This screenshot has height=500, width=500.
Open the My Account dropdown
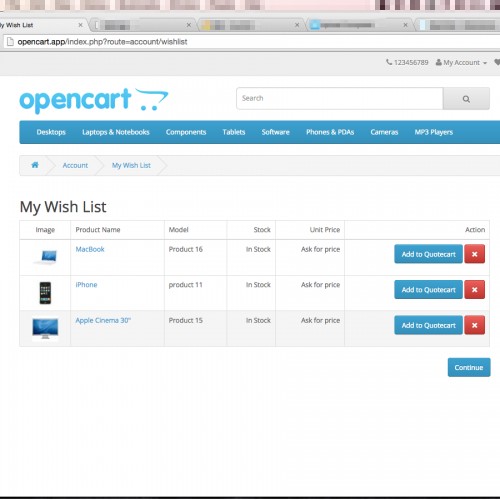[461, 62]
